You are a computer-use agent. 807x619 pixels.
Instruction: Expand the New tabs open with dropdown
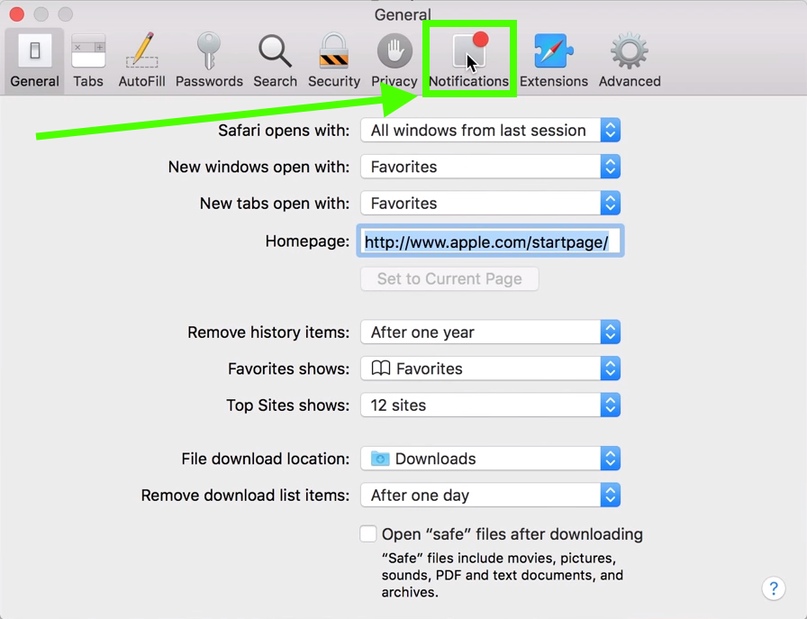490,203
